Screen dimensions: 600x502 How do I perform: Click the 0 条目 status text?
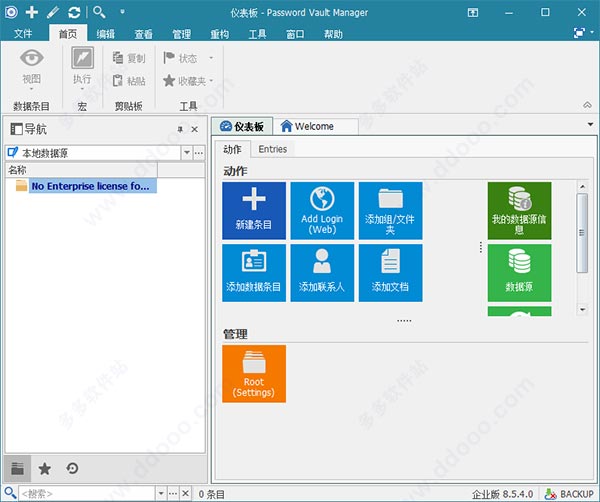(211, 494)
